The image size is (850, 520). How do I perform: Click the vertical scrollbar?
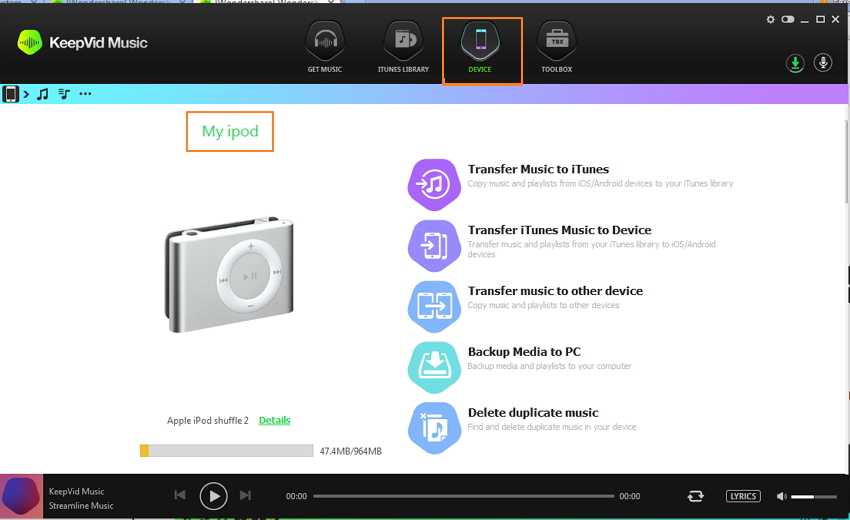[847, 161]
